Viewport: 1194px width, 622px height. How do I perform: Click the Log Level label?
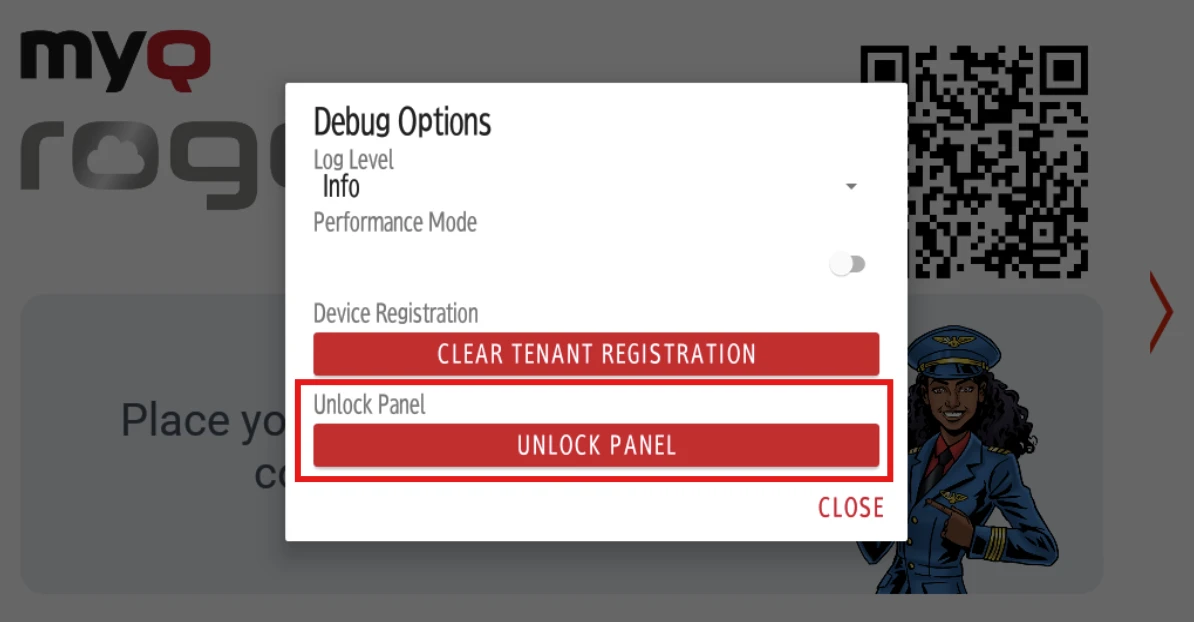pyautogui.click(x=353, y=160)
